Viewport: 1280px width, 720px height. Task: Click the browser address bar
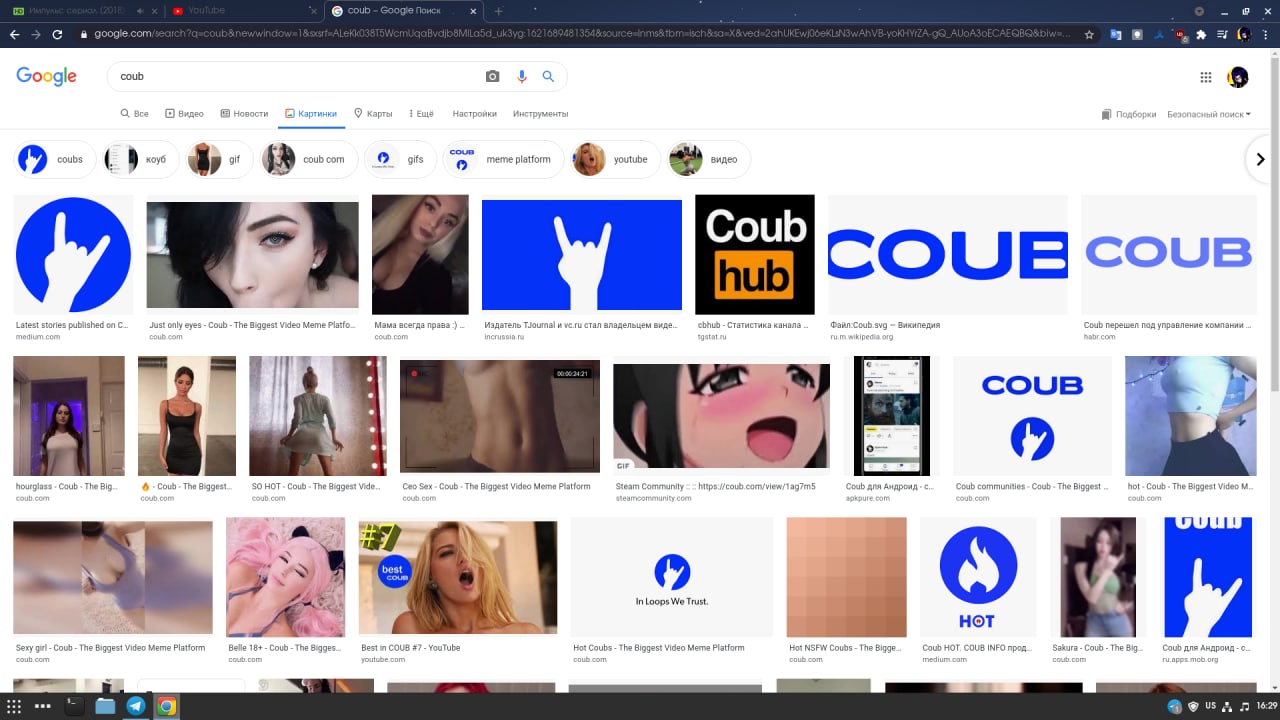pyautogui.click(x=582, y=34)
